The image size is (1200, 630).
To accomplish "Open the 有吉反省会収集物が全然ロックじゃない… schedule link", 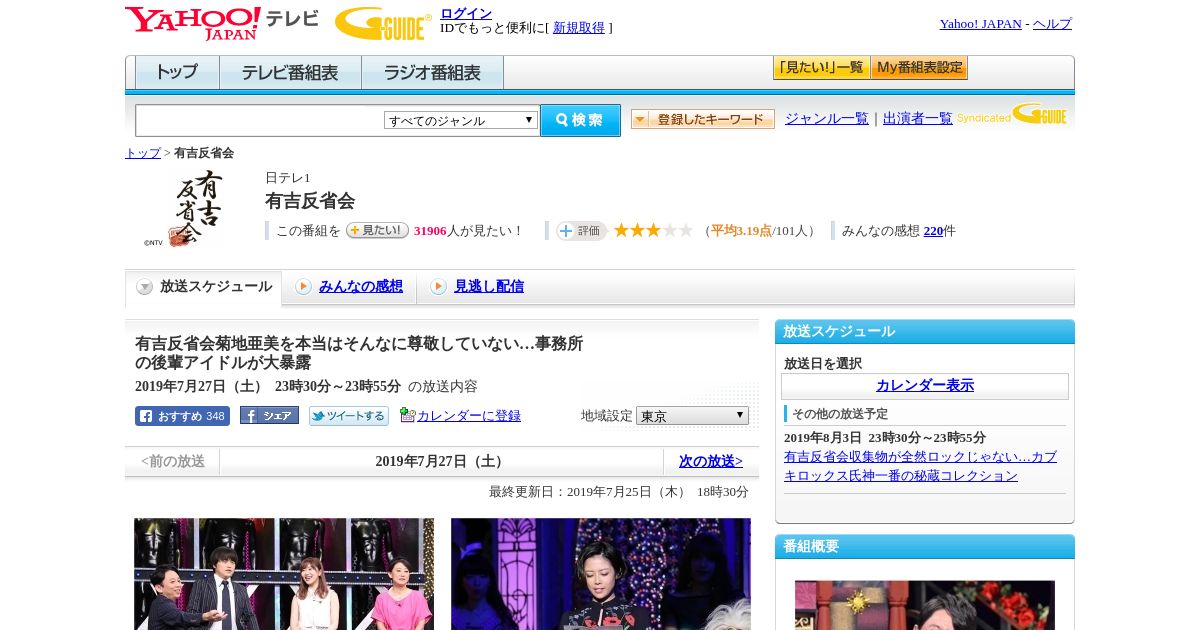I will [x=920, y=466].
